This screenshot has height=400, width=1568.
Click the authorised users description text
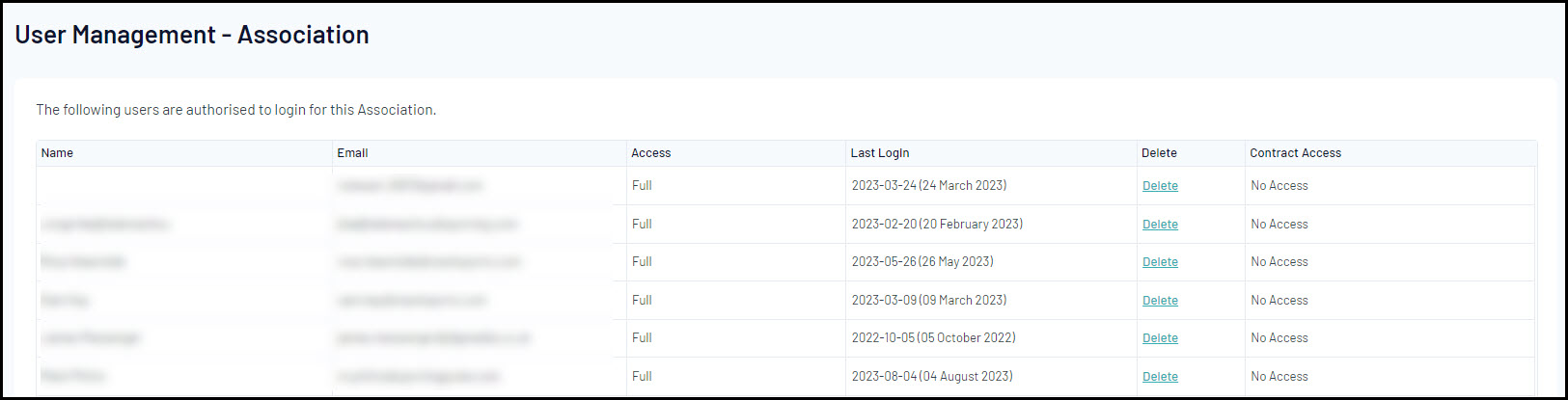(235, 110)
